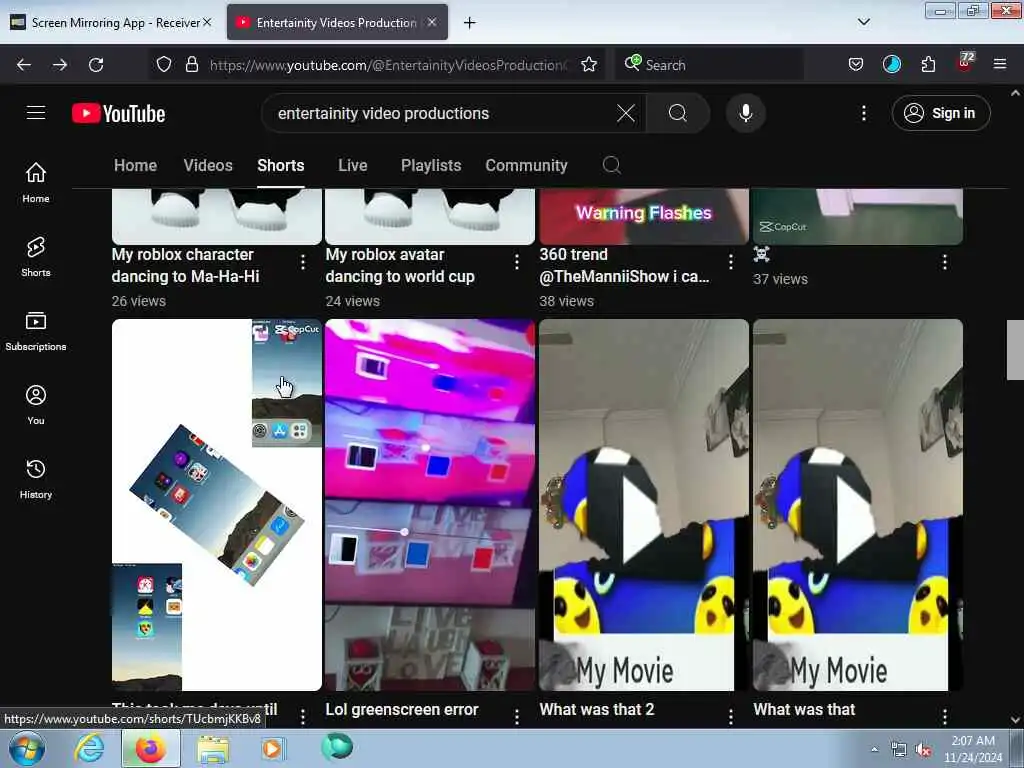The width and height of the screenshot is (1024, 768).
Task: Bookmark this page with the star
Action: pyautogui.click(x=588, y=65)
